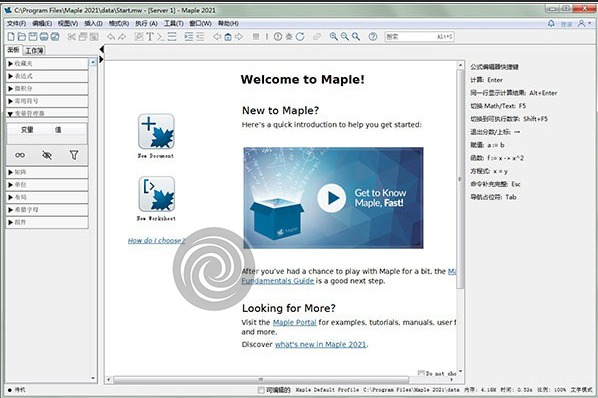This screenshot has height=398, width=598.
Task: Open the 帮助(H) menu
Action: (228, 24)
